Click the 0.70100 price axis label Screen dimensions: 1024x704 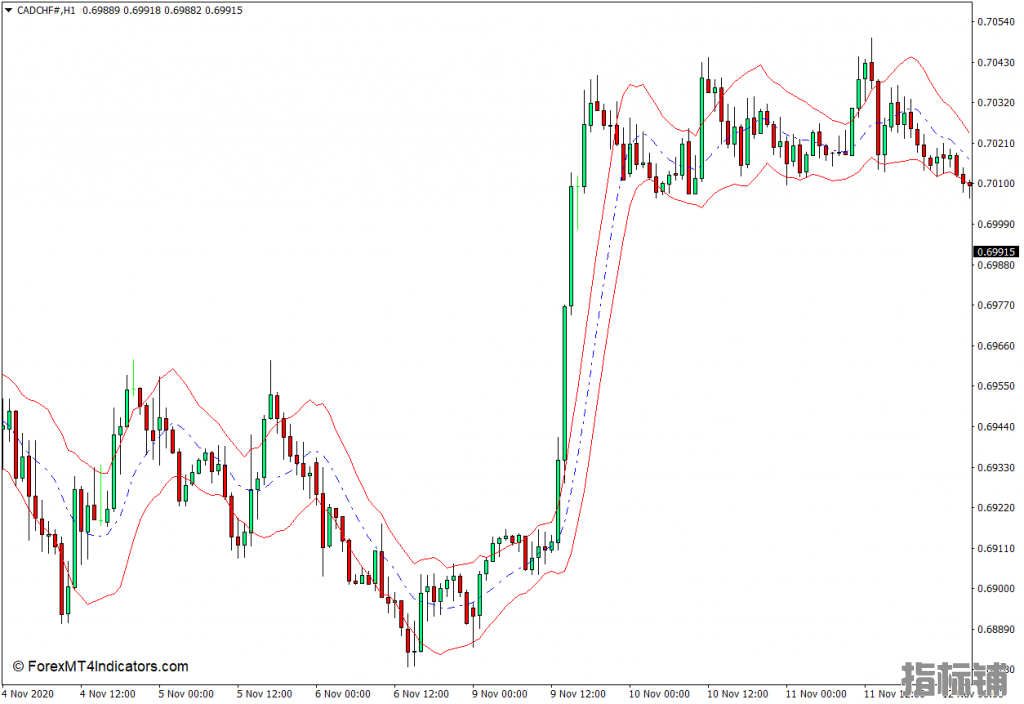click(996, 184)
